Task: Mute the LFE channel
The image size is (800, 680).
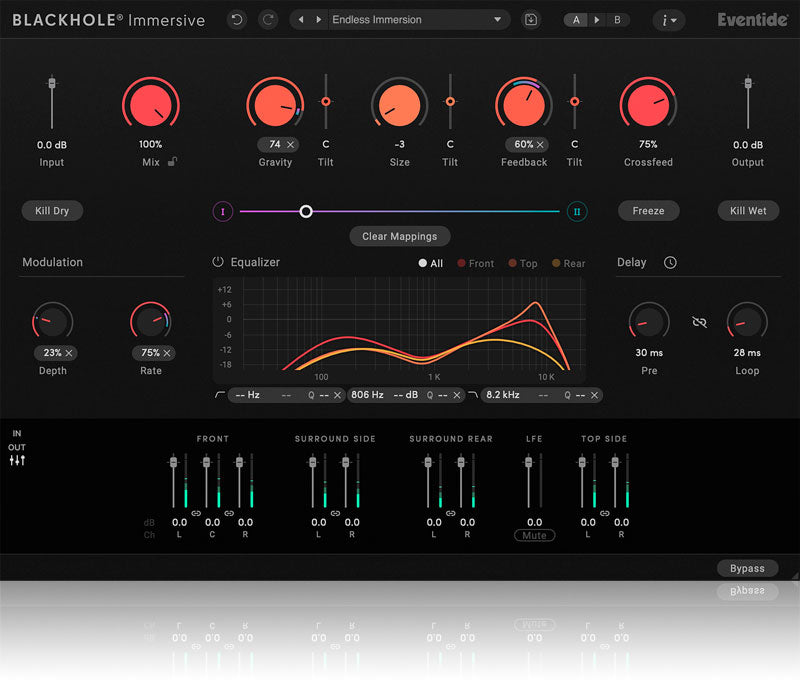Action: tap(534, 535)
